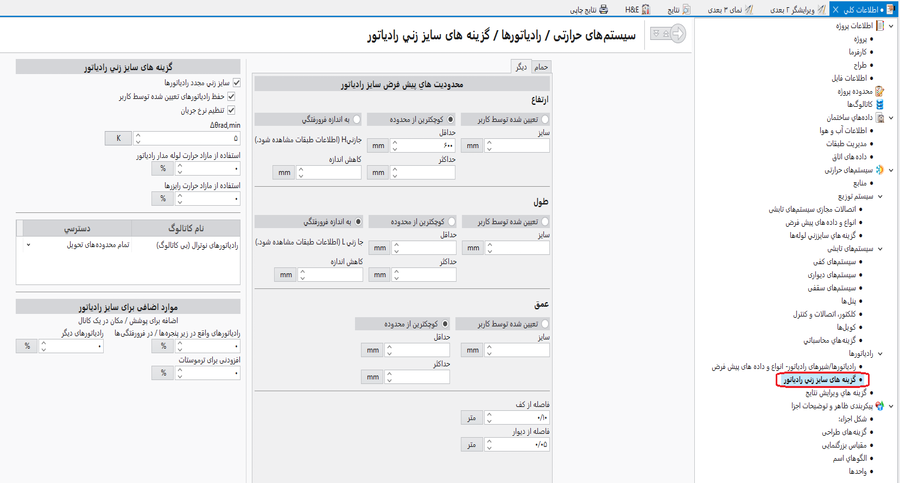Click the building data (داده‌های ساختمان) icon
Image resolution: width=900 pixels, height=483 pixels.
[880, 117]
